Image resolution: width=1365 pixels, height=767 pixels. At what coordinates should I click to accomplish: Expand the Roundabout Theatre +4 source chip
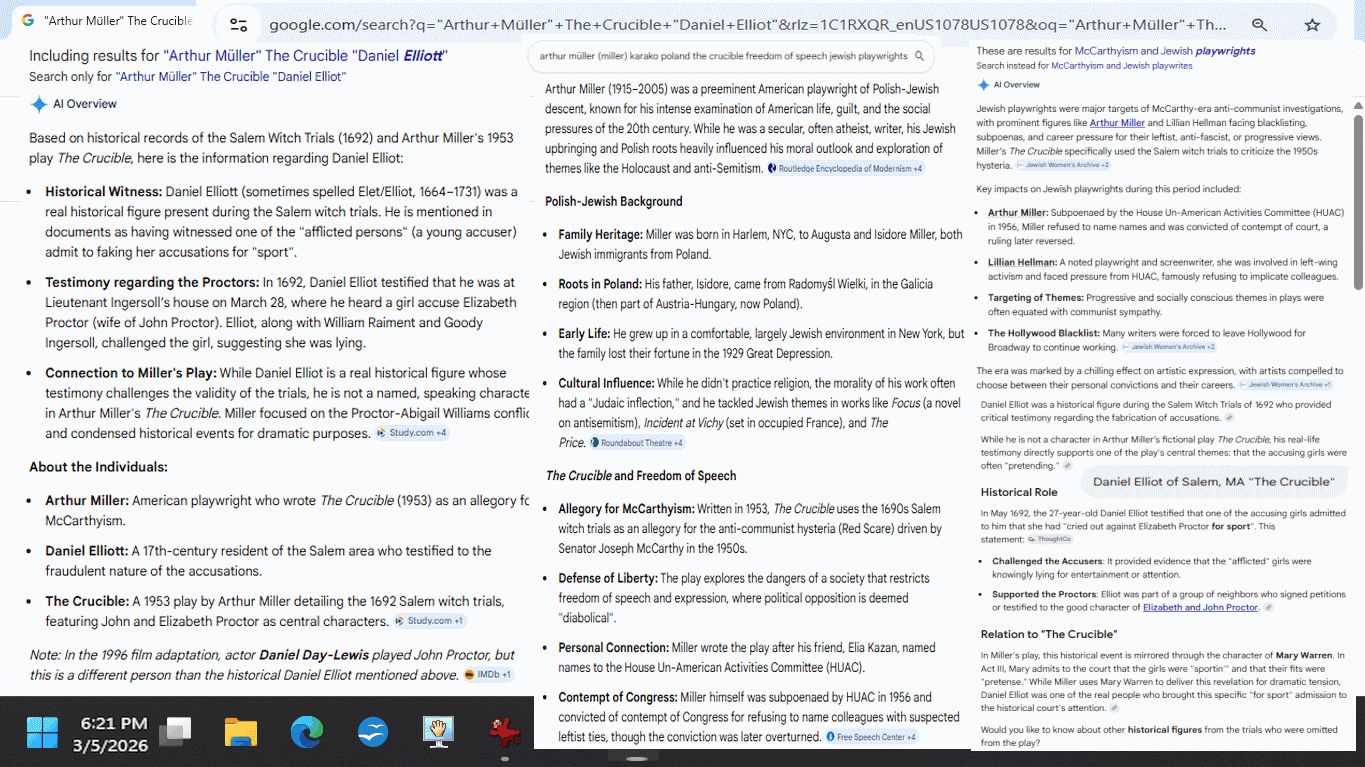pos(637,443)
